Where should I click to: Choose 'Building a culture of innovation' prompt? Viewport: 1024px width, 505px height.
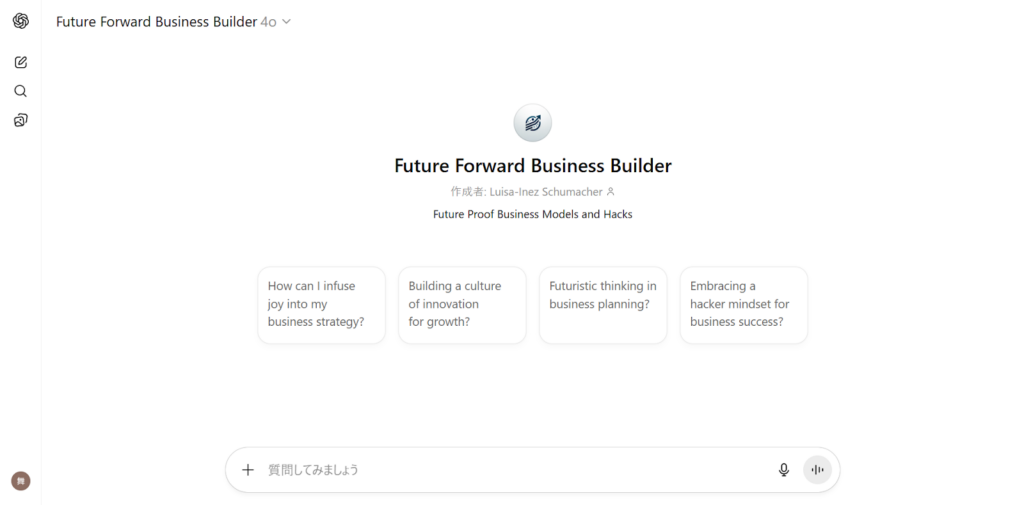pyautogui.click(x=462, y=304)
